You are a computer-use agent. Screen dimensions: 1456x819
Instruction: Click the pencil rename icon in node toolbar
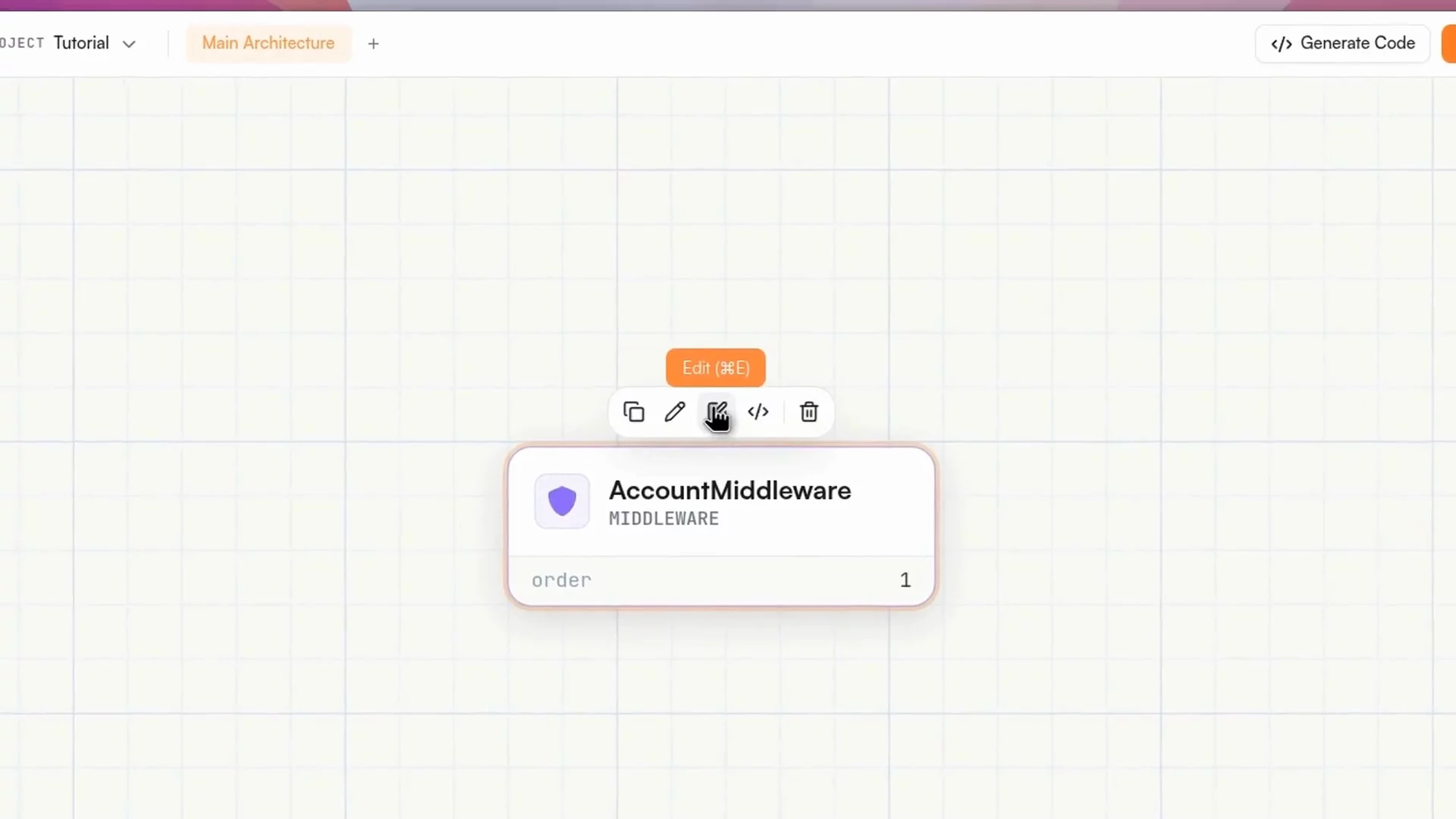tap(675, 412)
